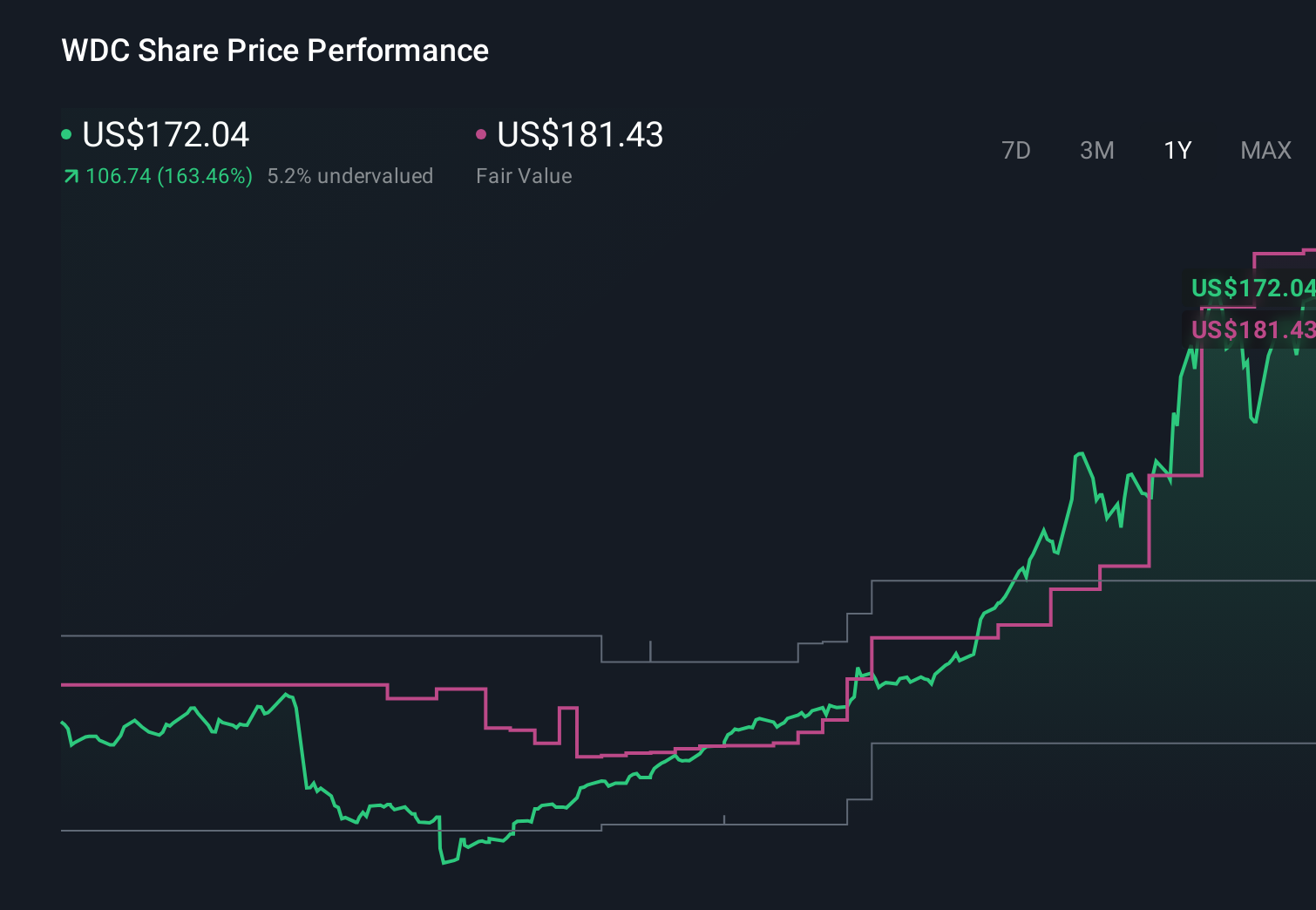Toggle the Fair Value series via pink dot
Image resolution: width=1316 pixels, height=910 pixels.
point(481,133)
